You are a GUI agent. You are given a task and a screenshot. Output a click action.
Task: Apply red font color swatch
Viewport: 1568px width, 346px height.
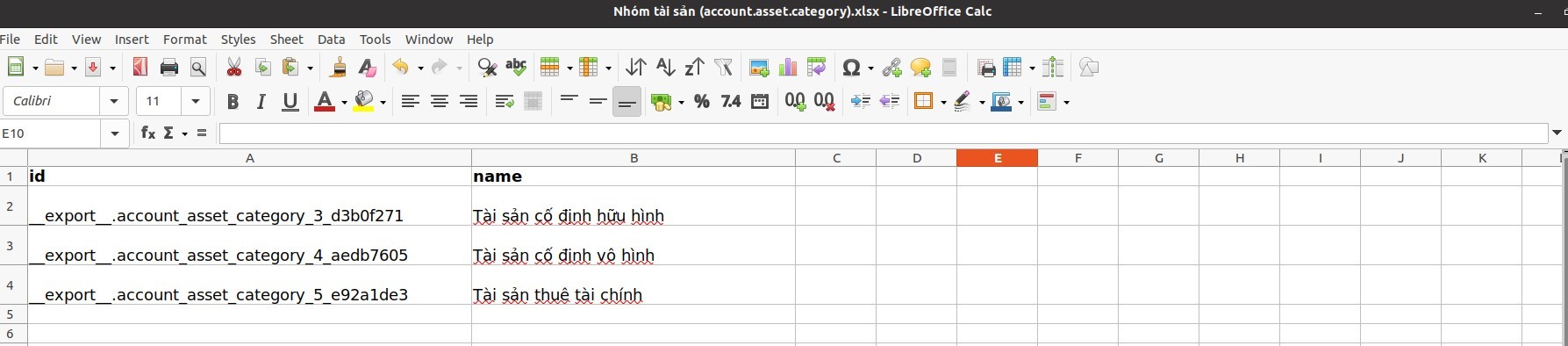point(325,102)
